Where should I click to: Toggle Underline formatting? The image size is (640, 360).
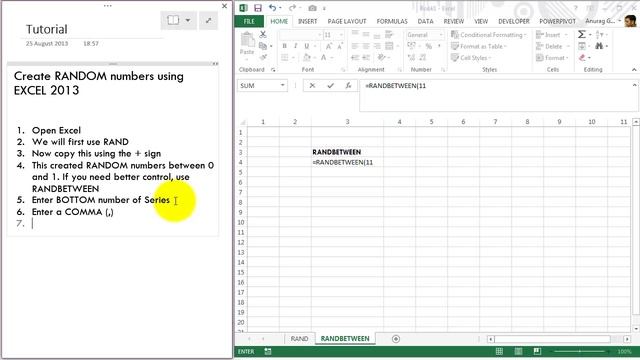(307, 46)
